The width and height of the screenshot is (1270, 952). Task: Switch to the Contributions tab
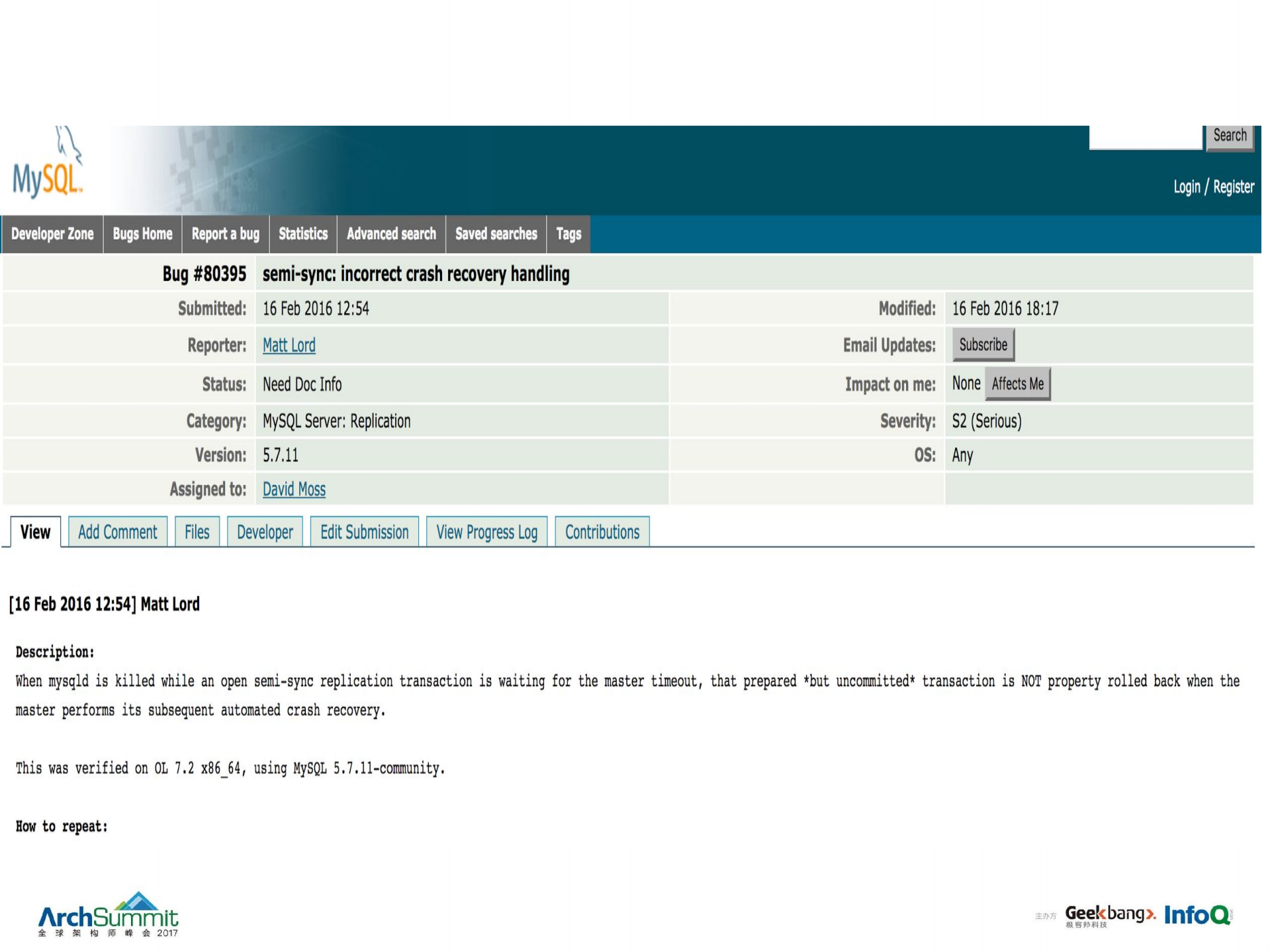(602, 532)
